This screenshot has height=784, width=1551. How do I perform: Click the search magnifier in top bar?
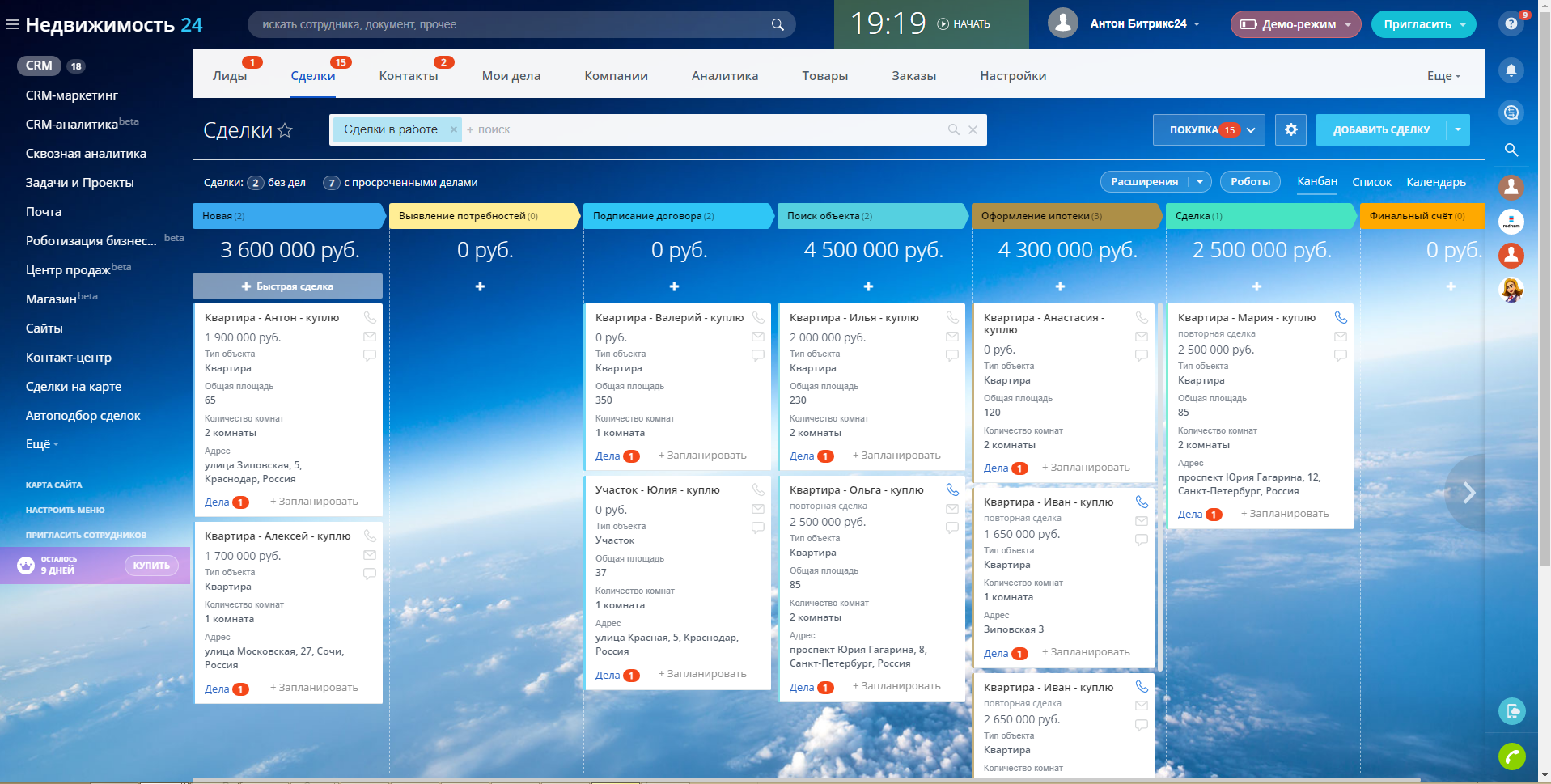click(x=778, y=24)
